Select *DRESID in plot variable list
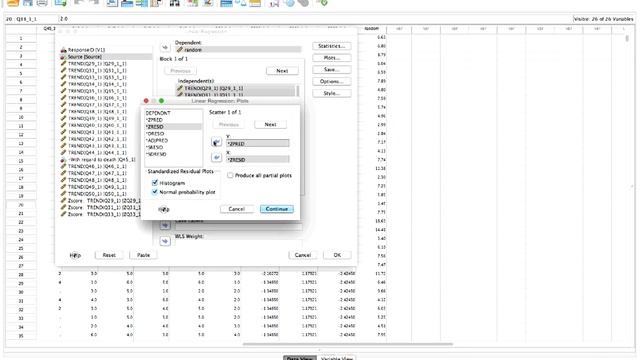Screen dimensions: 640x360 pos(173,133)
